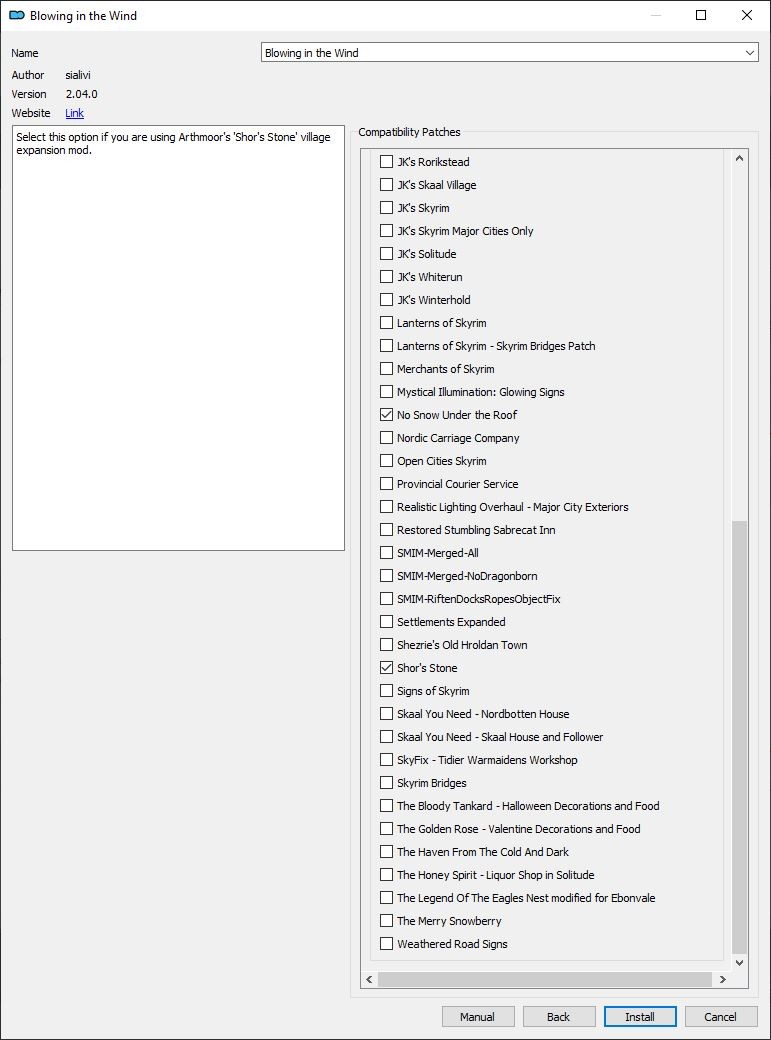
Task: Enable JK's Skyrim Major Cities Only
Action: pos(386,231)
